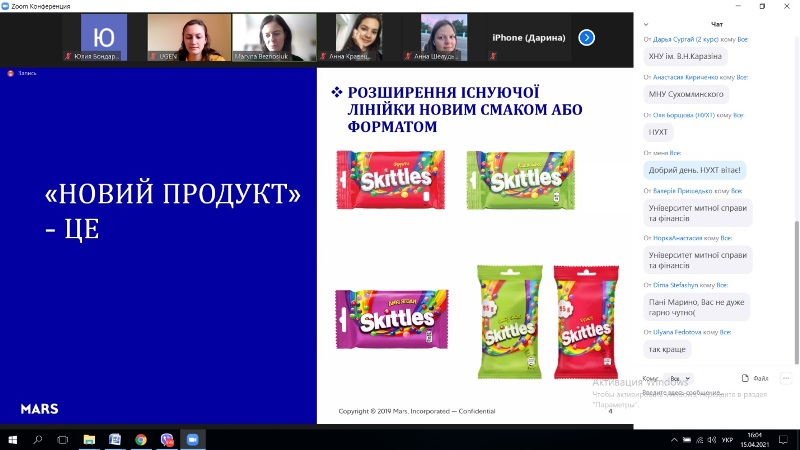Click the MARS logo on the slide
Viewport: 800px width, 450px height.
click(x=39, y=409)
